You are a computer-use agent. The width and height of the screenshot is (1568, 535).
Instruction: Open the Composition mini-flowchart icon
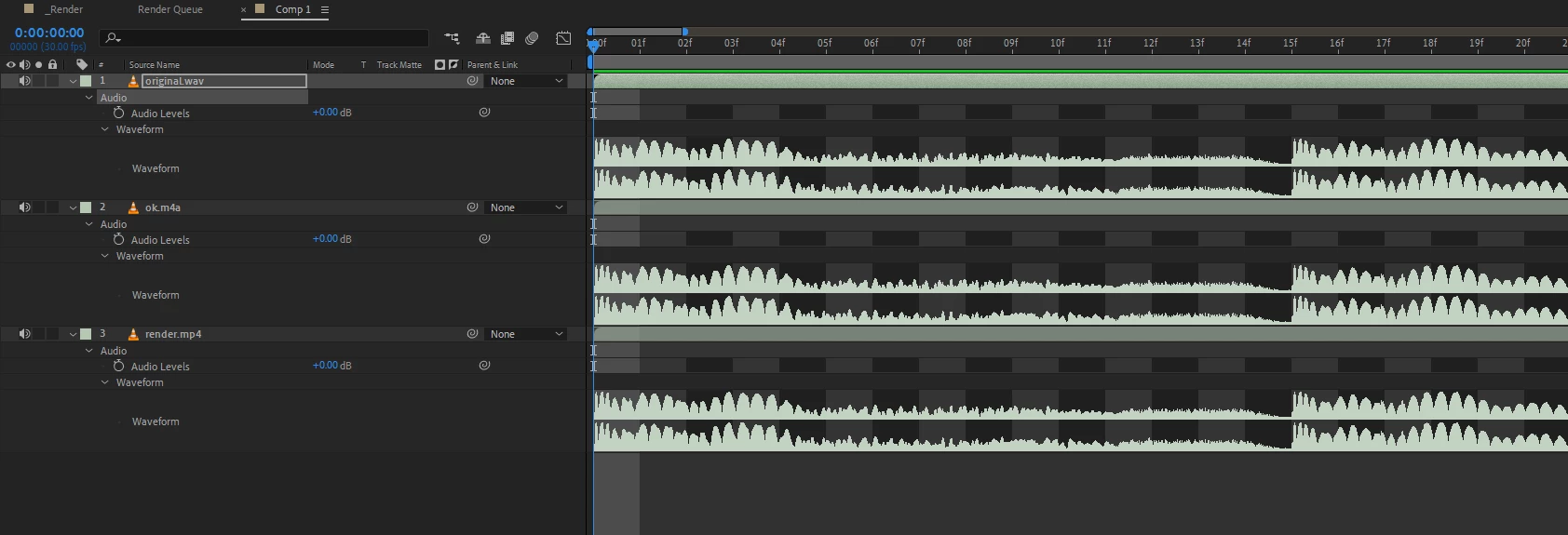tap(452, 38)
